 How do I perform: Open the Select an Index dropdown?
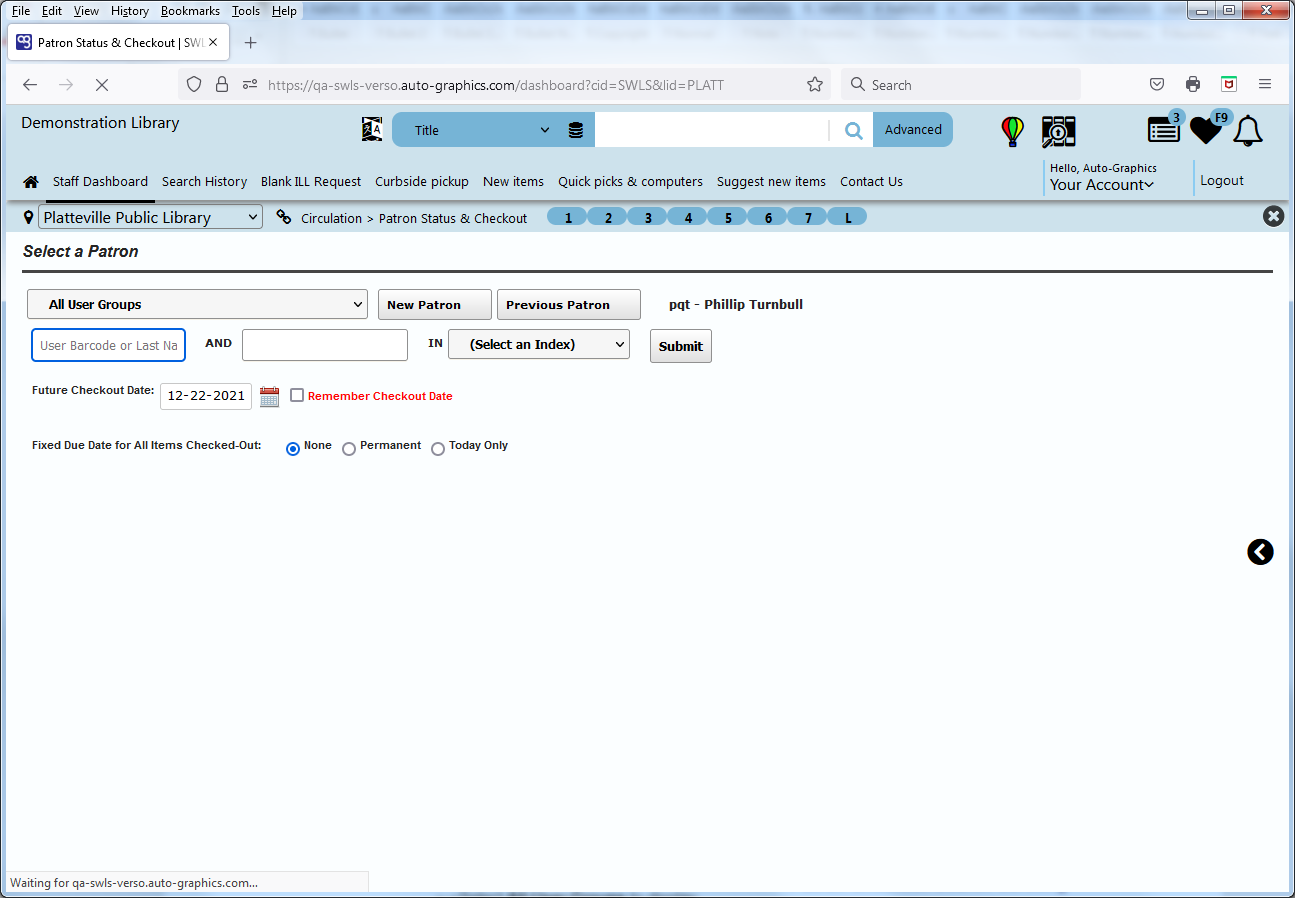(539, 344)
